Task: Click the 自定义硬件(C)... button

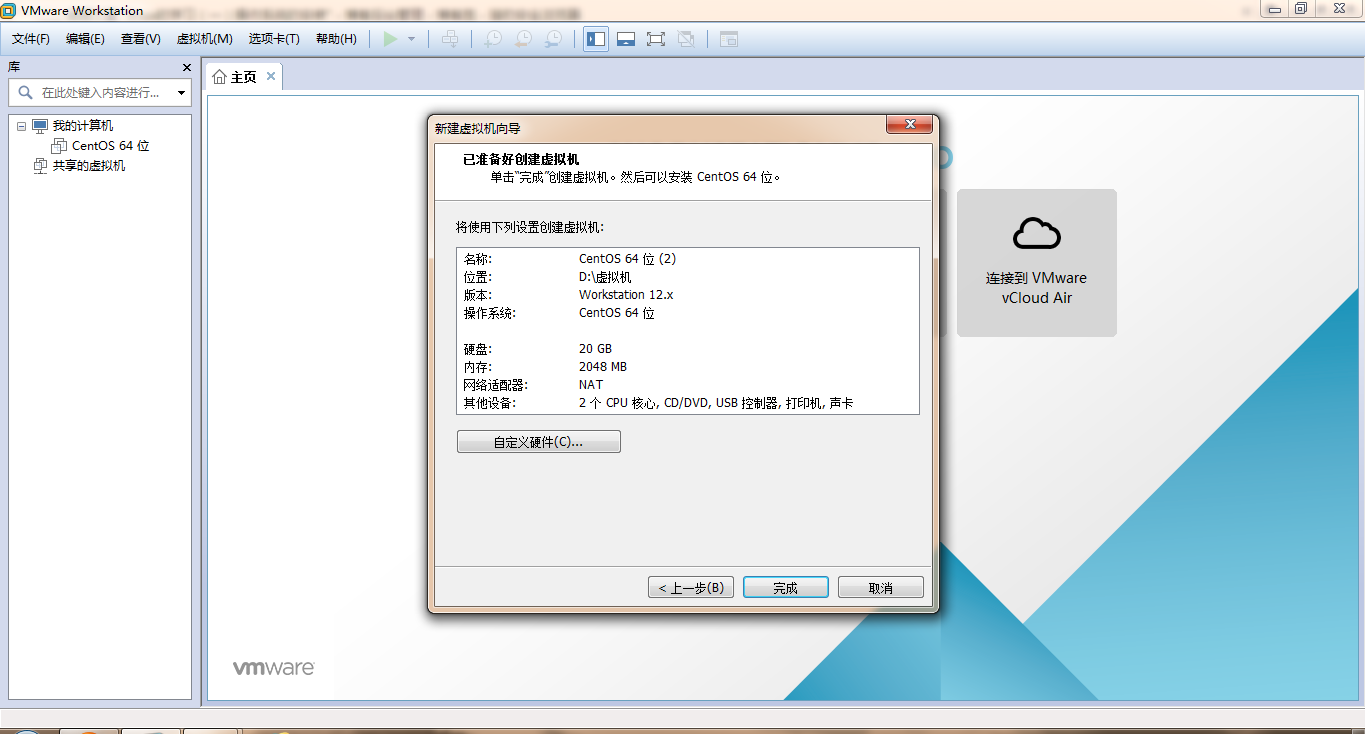Action: pos(538,442)
